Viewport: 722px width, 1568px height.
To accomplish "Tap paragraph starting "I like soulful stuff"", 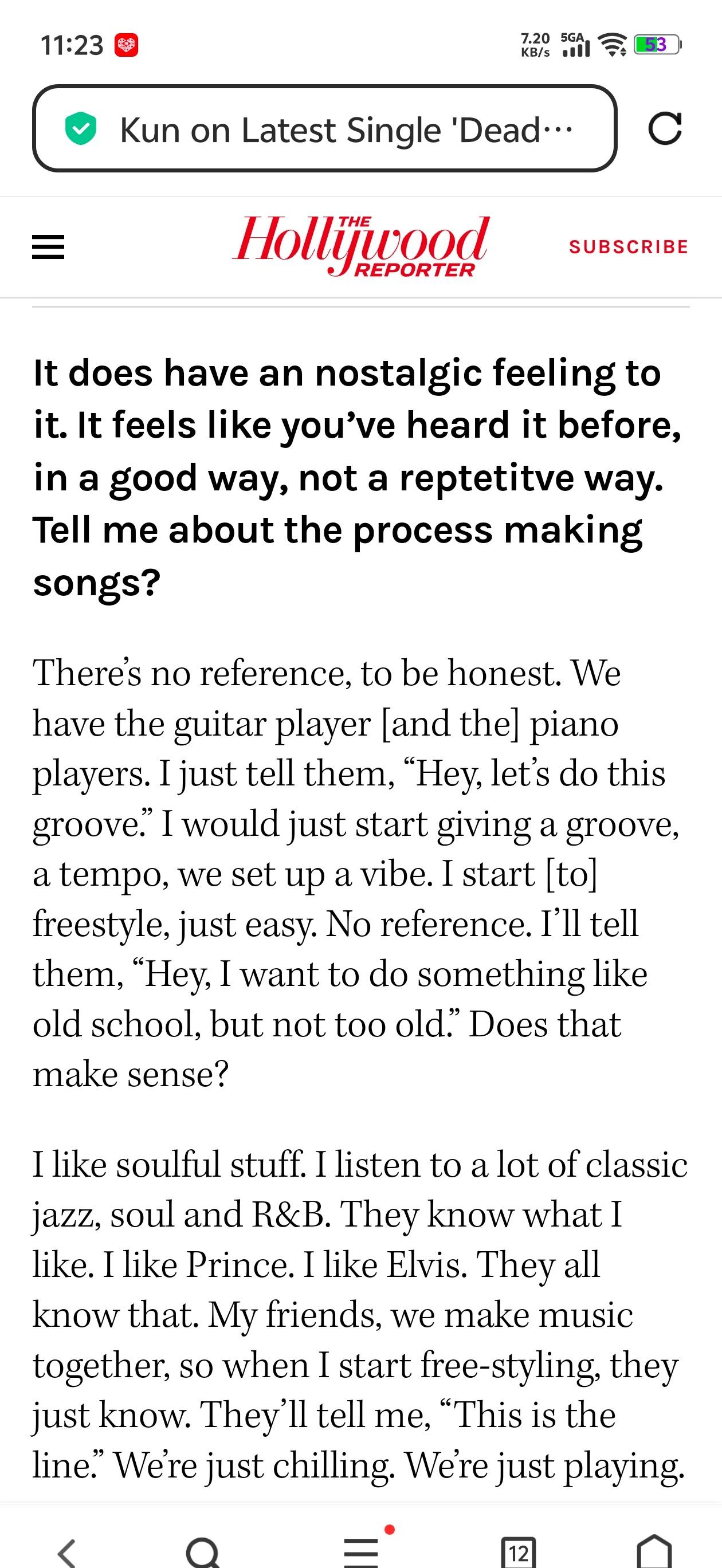I will coord(360,1315).
